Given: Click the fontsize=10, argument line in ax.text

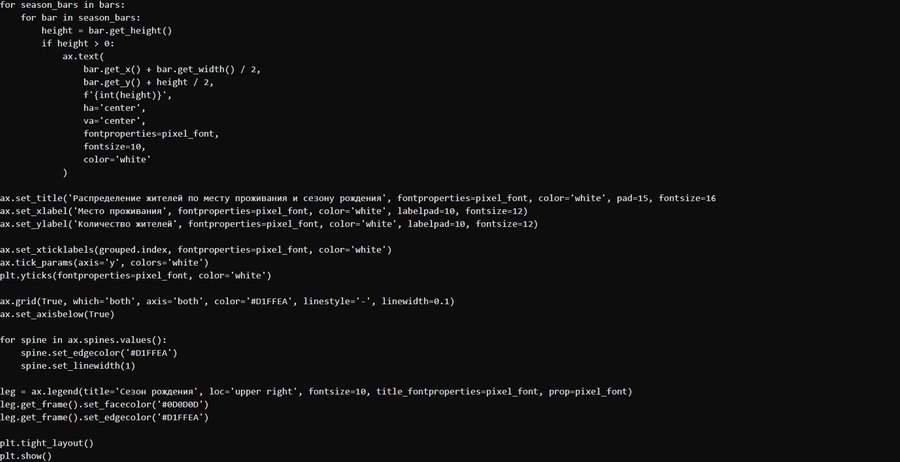Looking at the screenshot, I should pyautogui.click(x=115, y=146).
